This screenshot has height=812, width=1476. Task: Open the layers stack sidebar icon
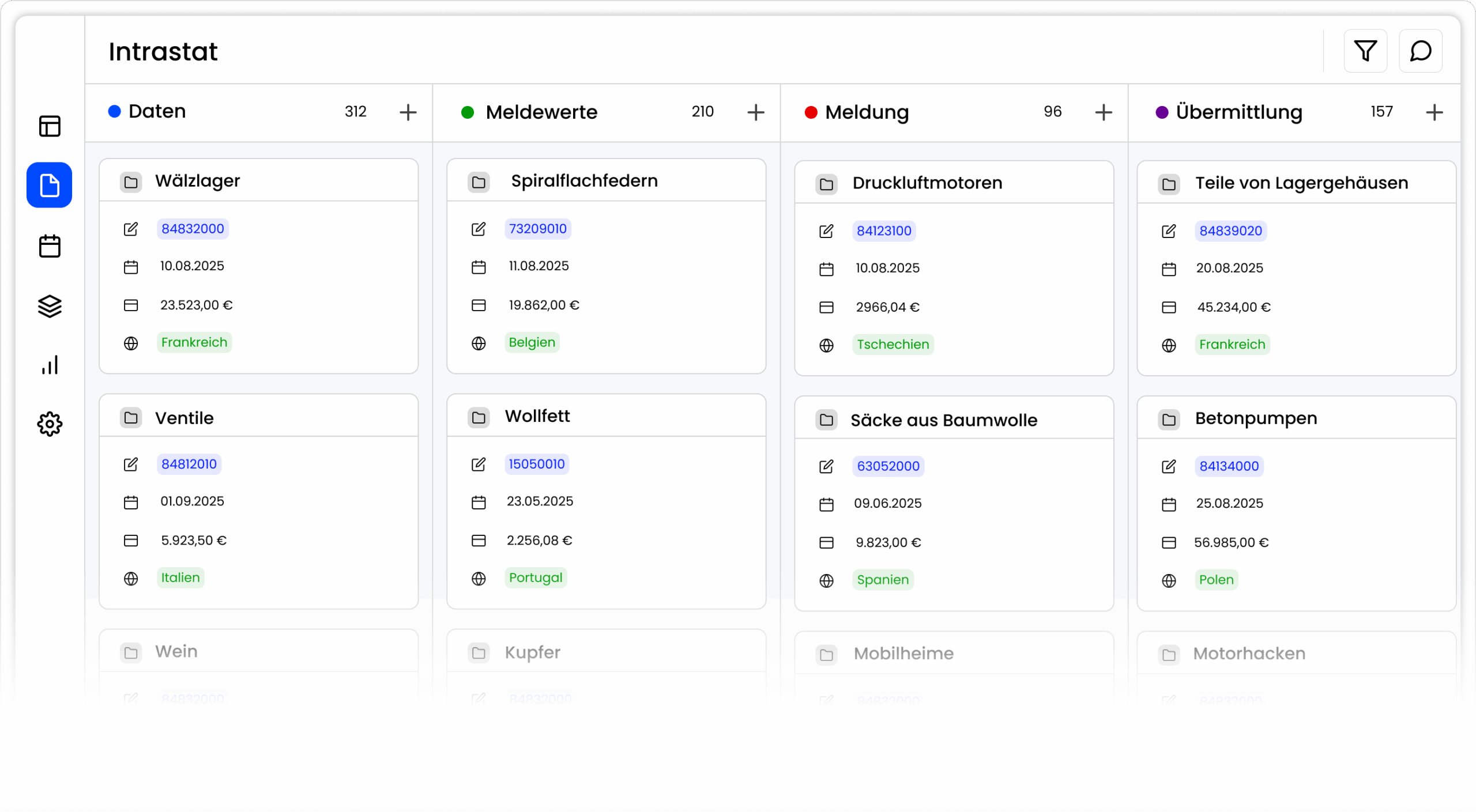(x=50, y=306)
